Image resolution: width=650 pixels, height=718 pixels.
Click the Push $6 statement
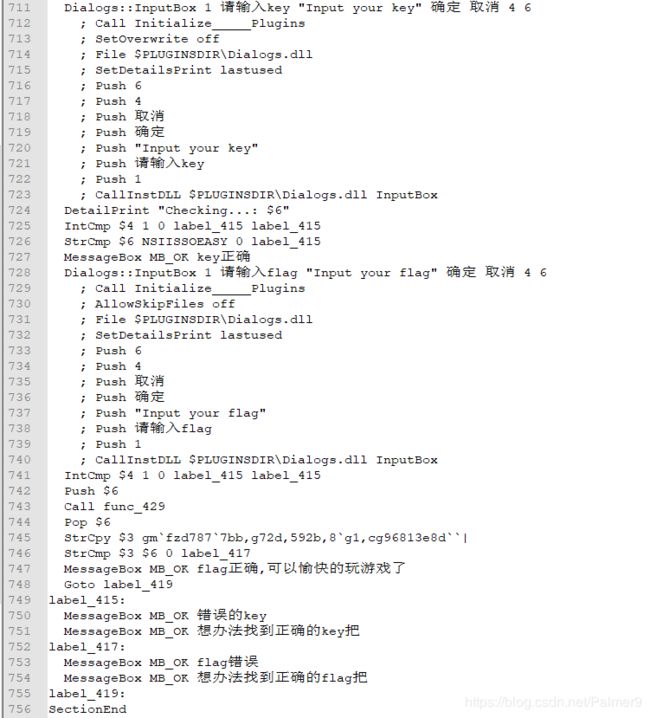(91, 491)
